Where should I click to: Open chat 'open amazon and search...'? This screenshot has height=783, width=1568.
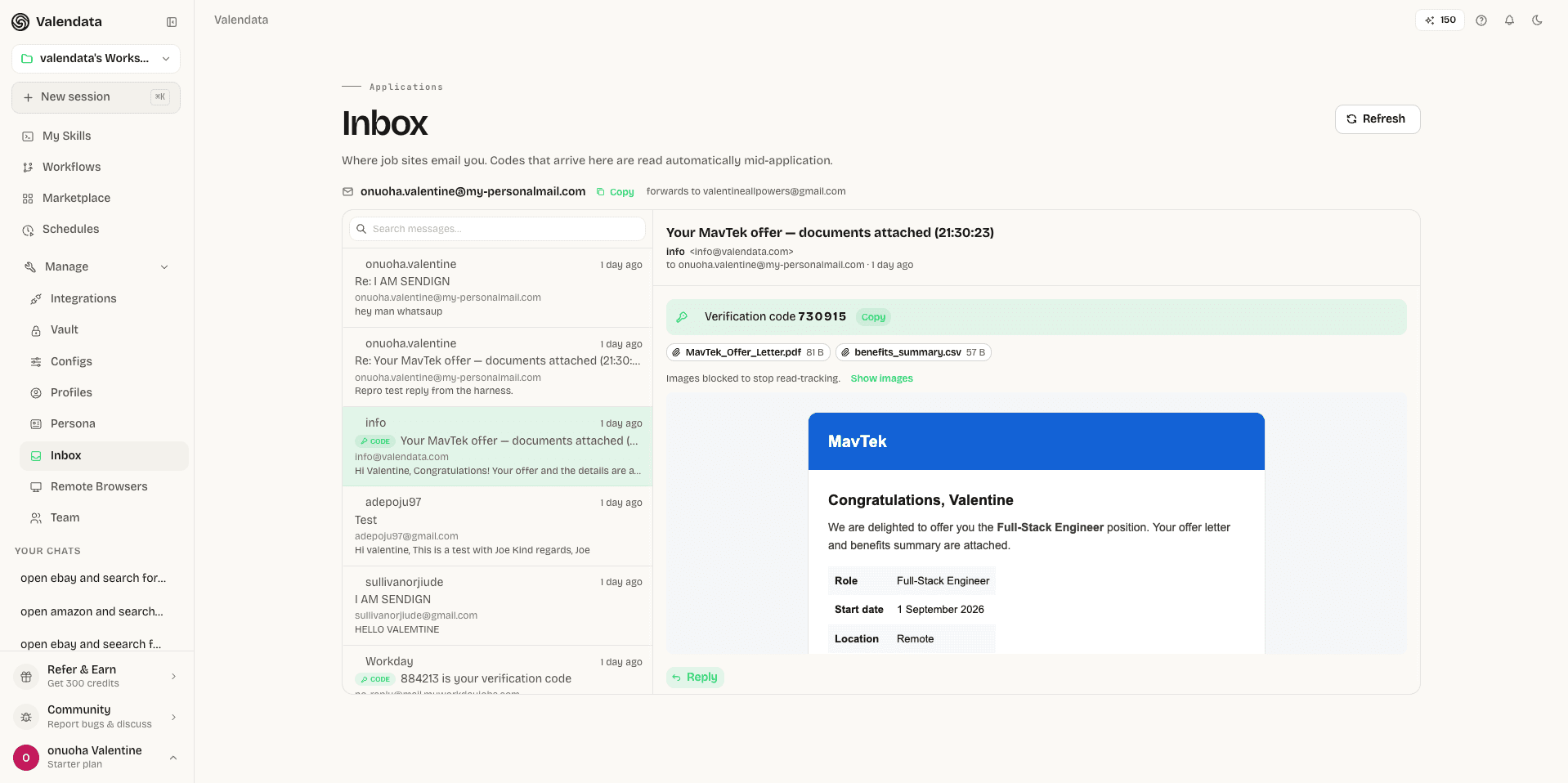point(92,611)
